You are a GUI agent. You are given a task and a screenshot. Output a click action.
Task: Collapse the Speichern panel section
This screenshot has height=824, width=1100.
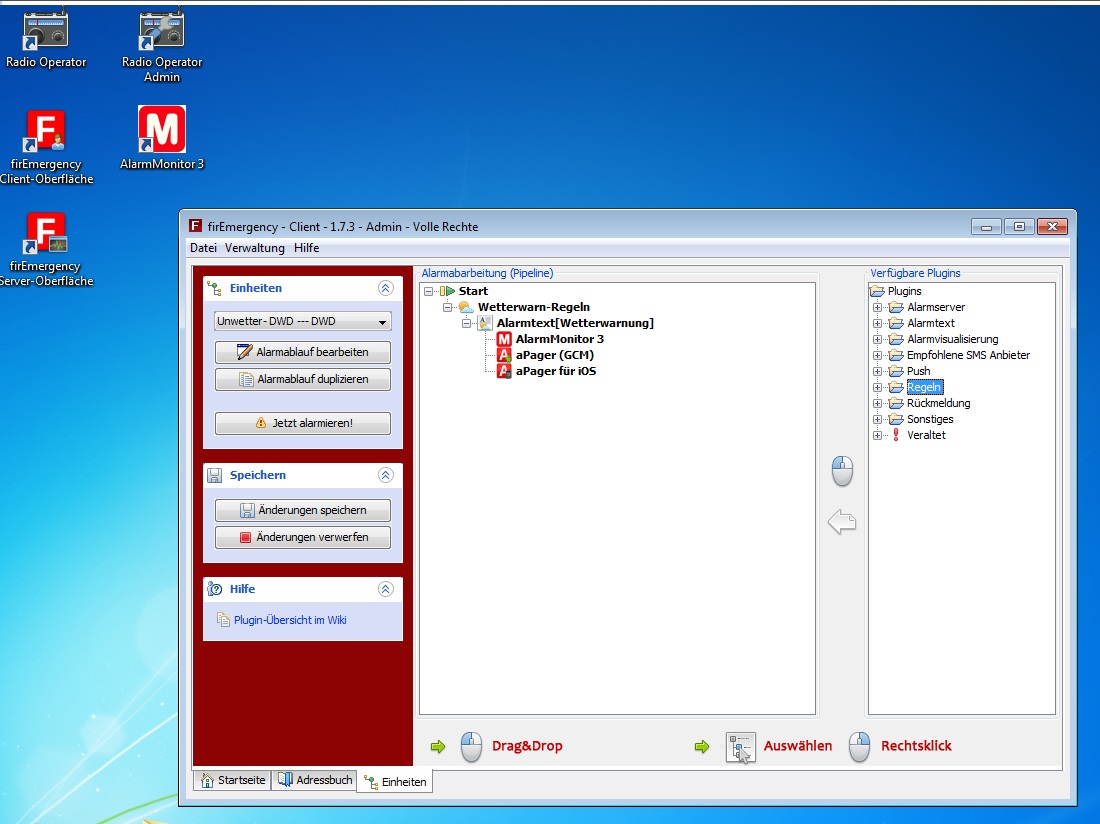tap(385, 475)
